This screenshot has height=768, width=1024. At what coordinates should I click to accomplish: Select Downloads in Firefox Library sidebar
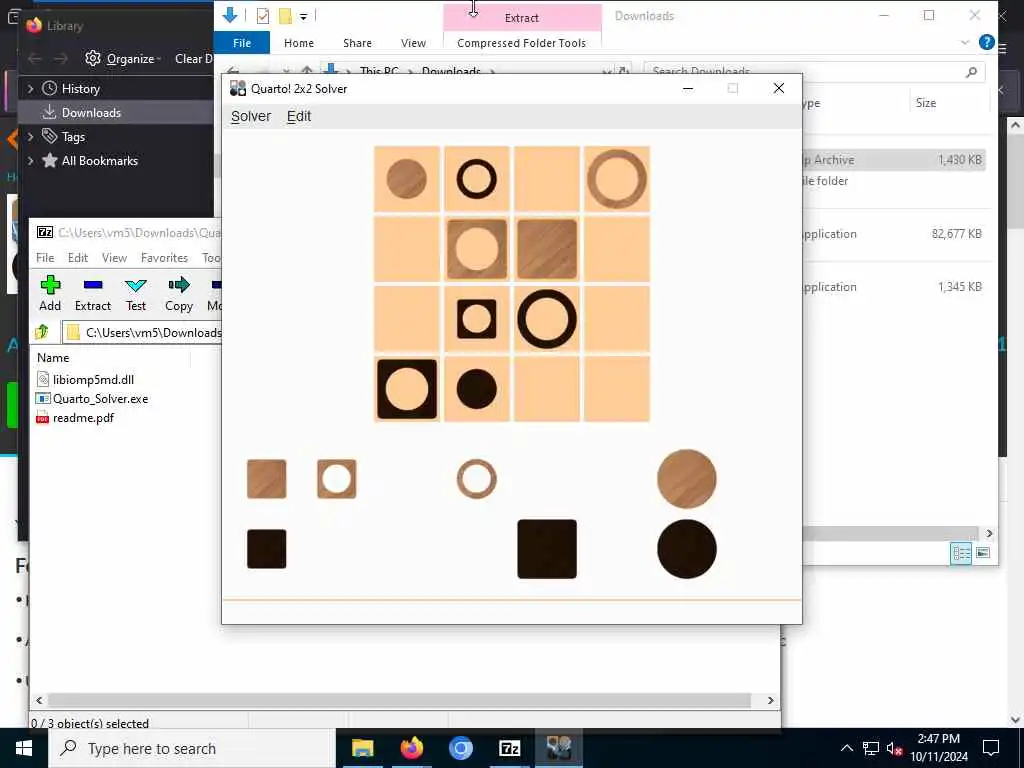[x=116, y=112]
